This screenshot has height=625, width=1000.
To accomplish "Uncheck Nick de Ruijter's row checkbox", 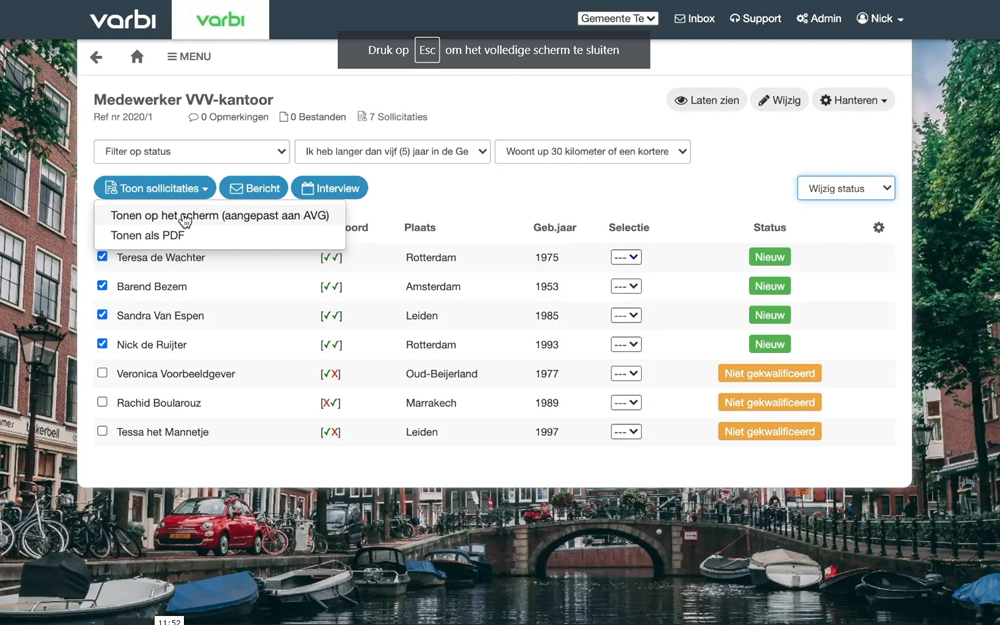I will tap(102, 344).
